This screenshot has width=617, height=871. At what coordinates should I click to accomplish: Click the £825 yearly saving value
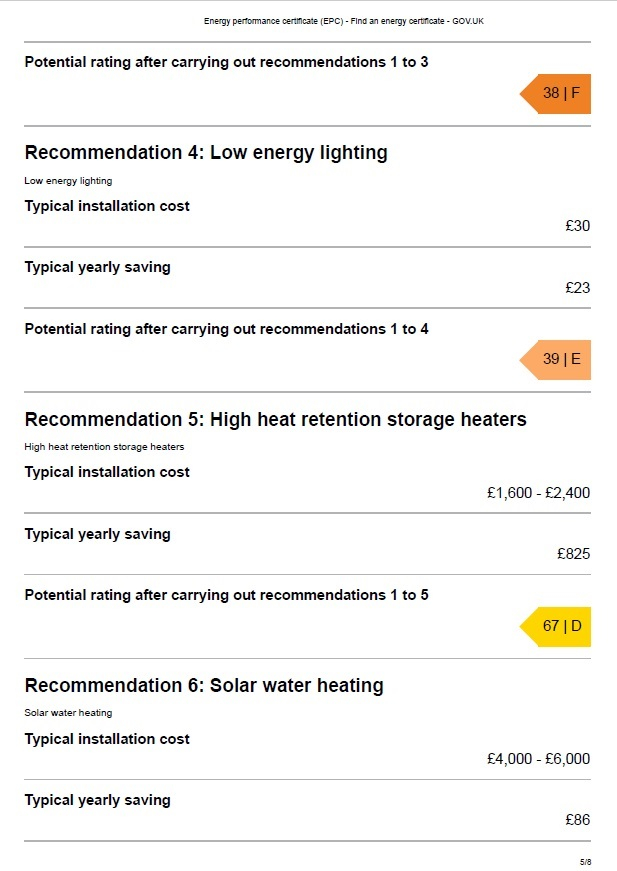pos(574,554)
